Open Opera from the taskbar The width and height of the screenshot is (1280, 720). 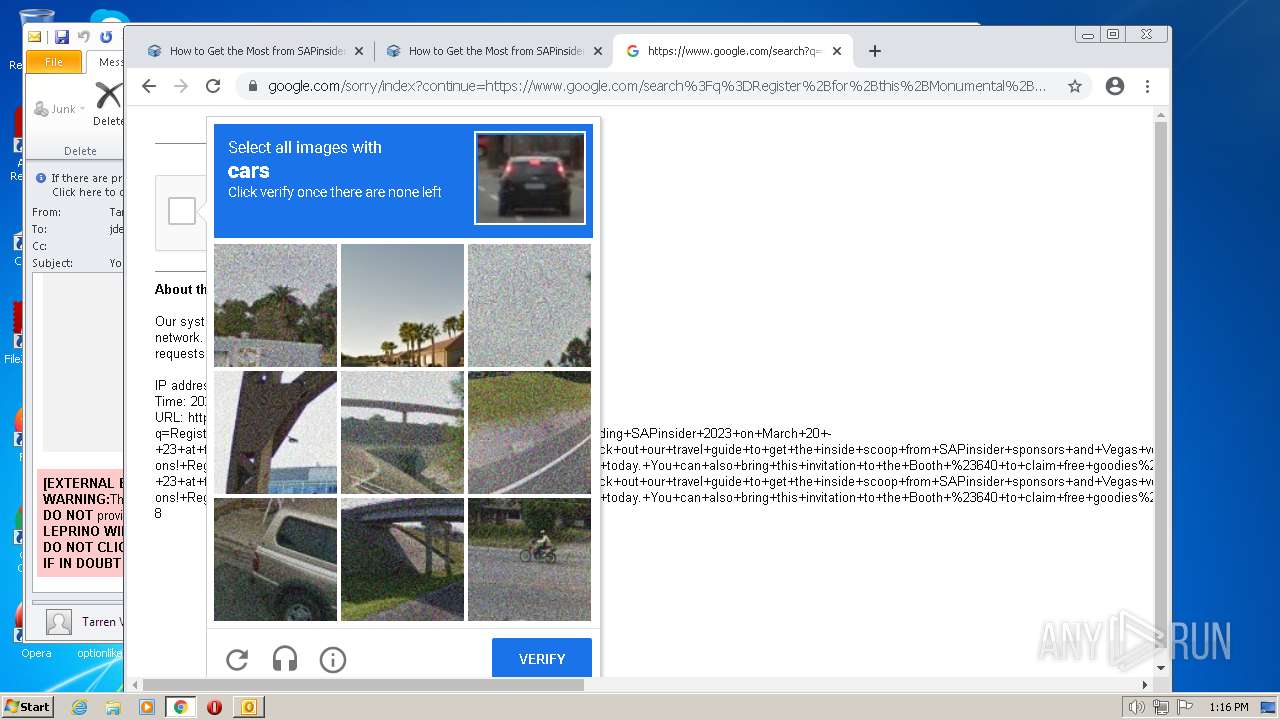click(214, 707)
